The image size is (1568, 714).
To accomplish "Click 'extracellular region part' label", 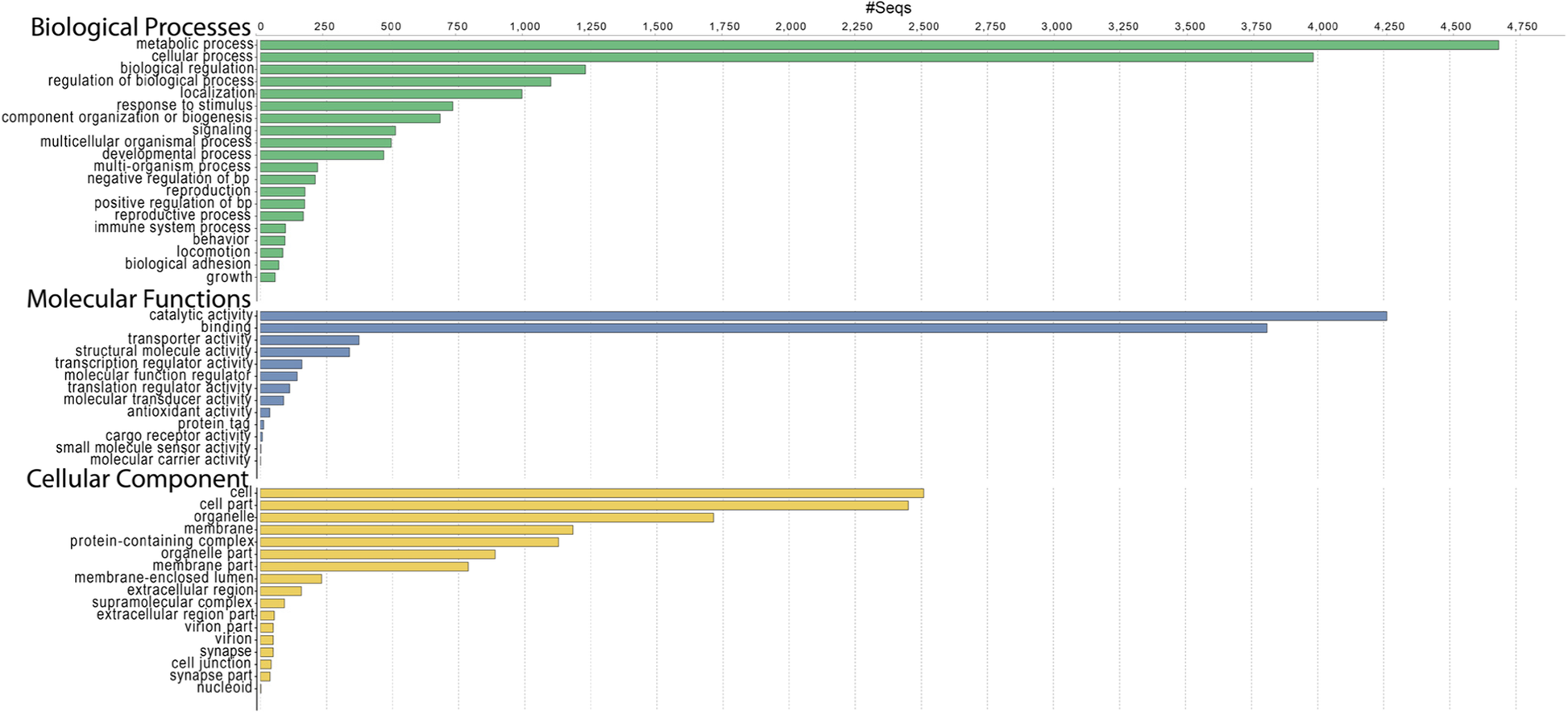I will [x=175, y=615].
